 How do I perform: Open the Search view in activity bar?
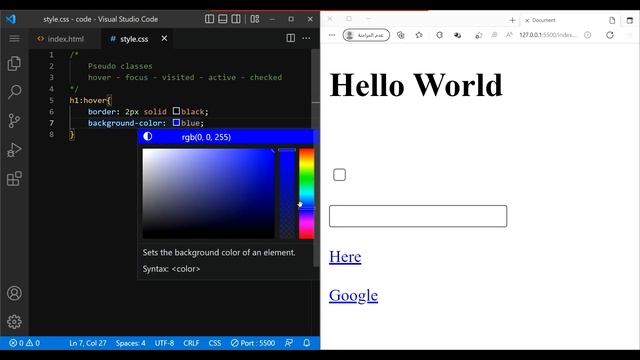click(x=14, y=92)
